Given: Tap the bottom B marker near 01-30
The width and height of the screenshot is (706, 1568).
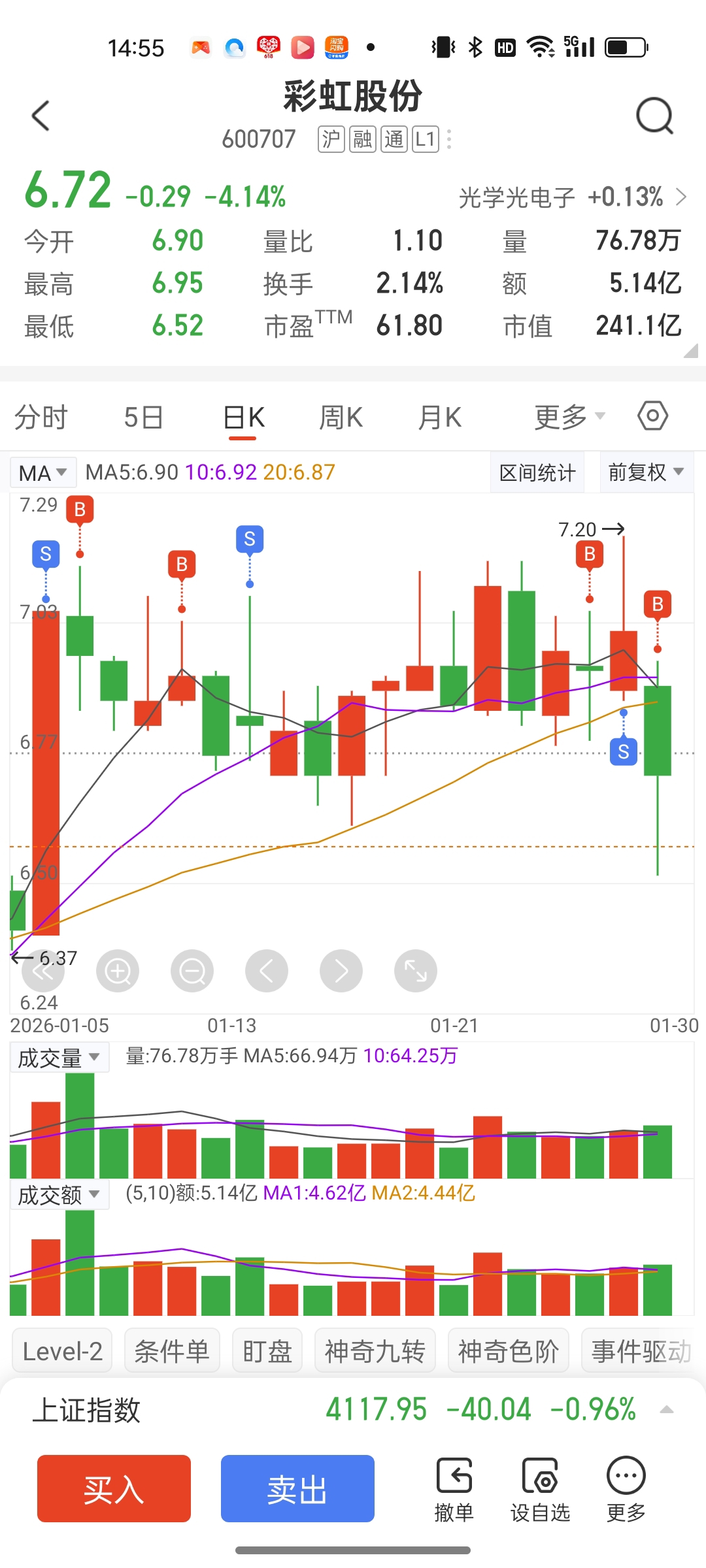Looking at the screenshot, I should click(x=658, y=604).
